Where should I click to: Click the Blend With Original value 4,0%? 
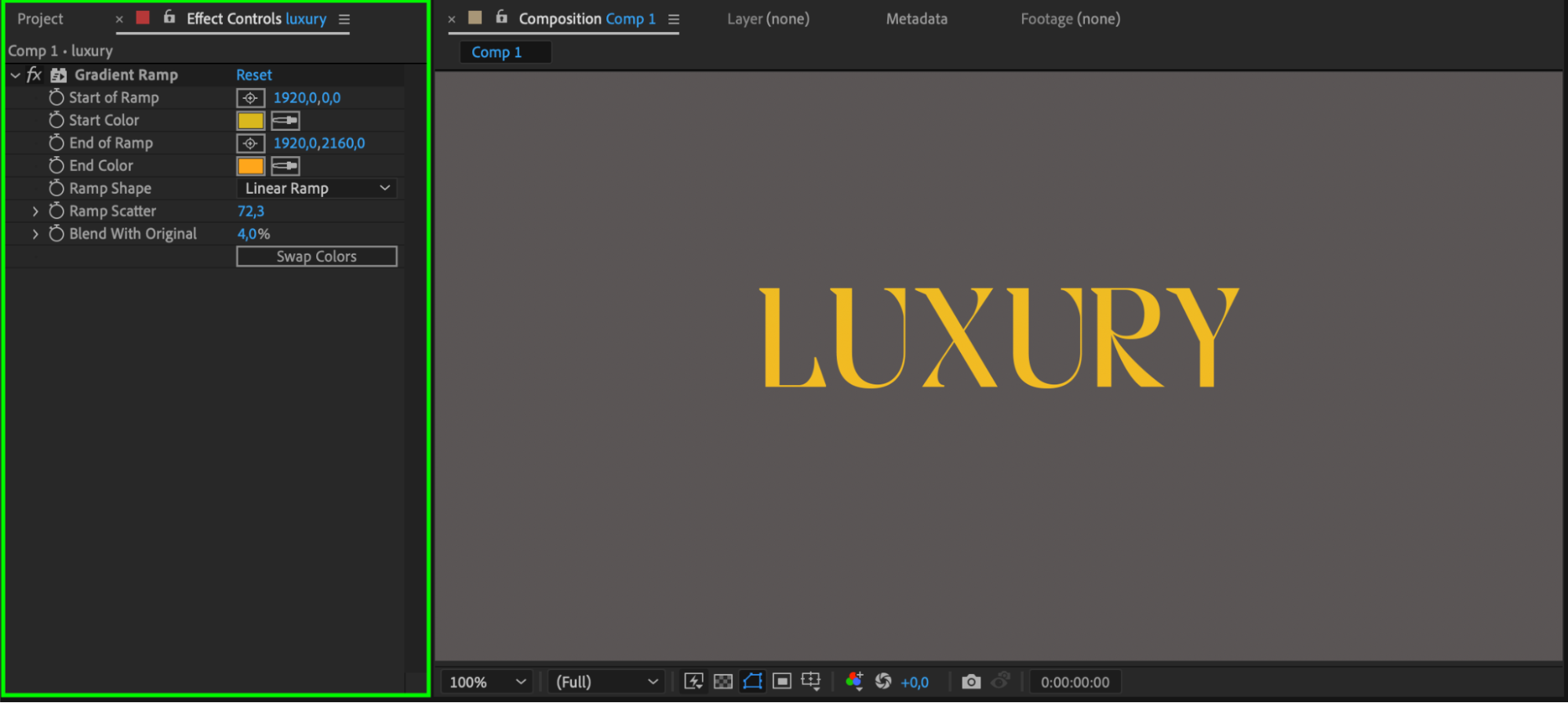[254, 234]
